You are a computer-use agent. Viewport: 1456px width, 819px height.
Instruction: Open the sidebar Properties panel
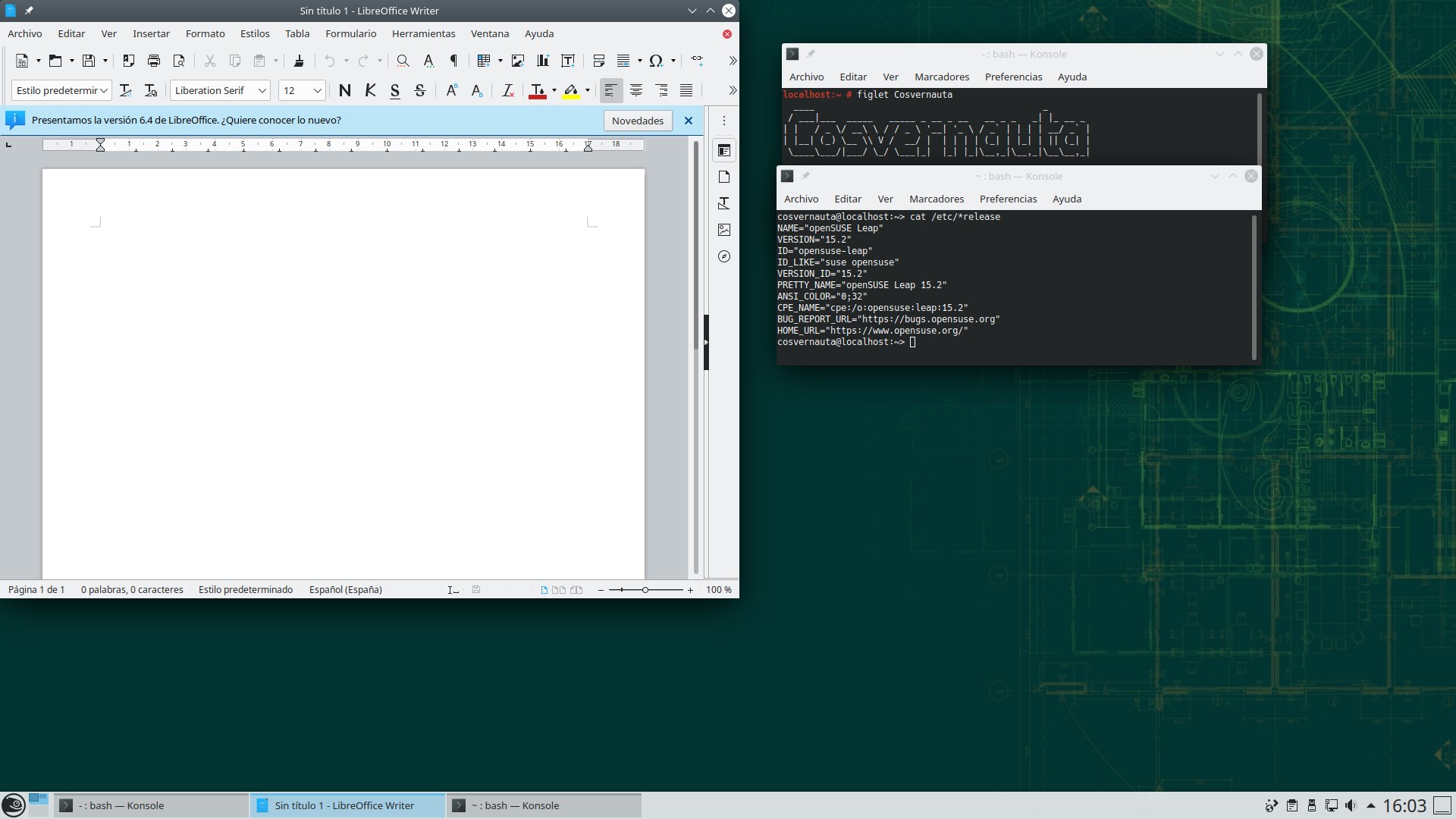[724, 150]
